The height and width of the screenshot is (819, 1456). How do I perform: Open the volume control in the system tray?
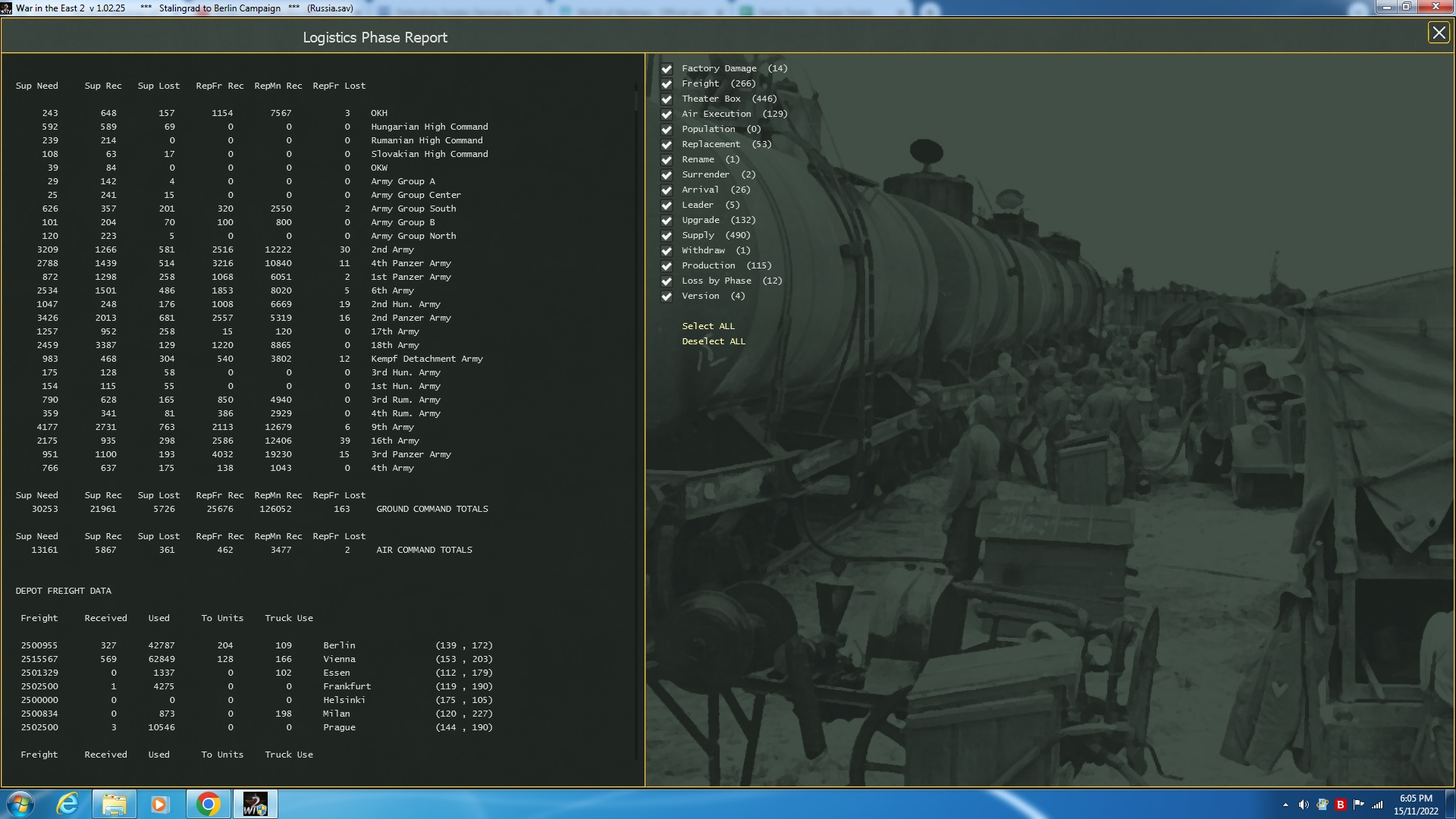pos(1305,803)
